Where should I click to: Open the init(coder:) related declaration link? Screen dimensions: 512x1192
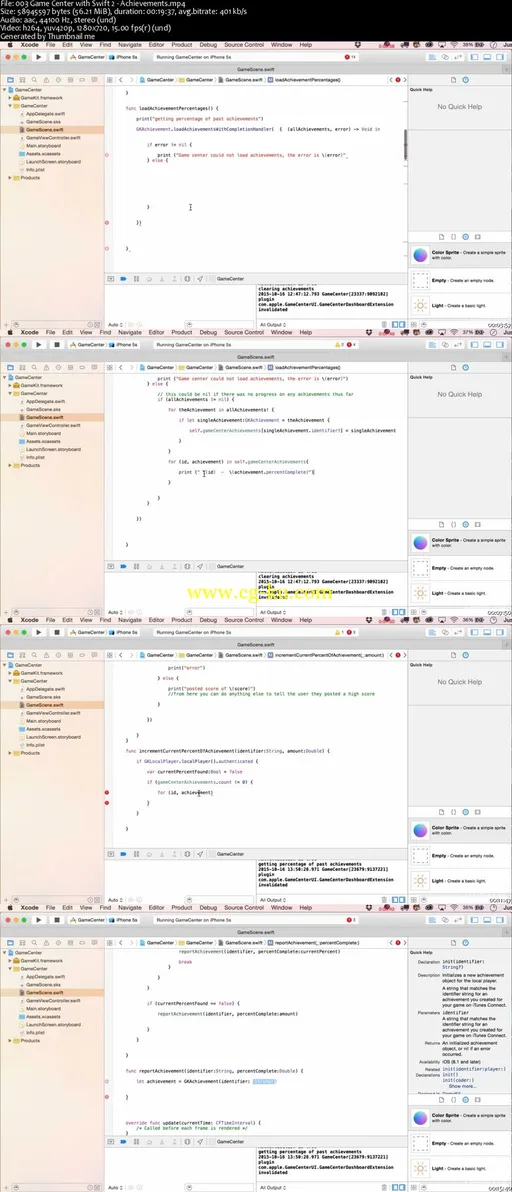pyautogui.click(x=456, y=1079)
